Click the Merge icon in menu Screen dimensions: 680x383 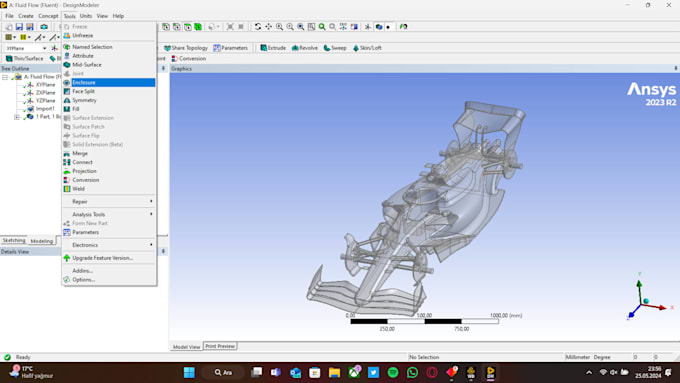(x=67, y=153)
